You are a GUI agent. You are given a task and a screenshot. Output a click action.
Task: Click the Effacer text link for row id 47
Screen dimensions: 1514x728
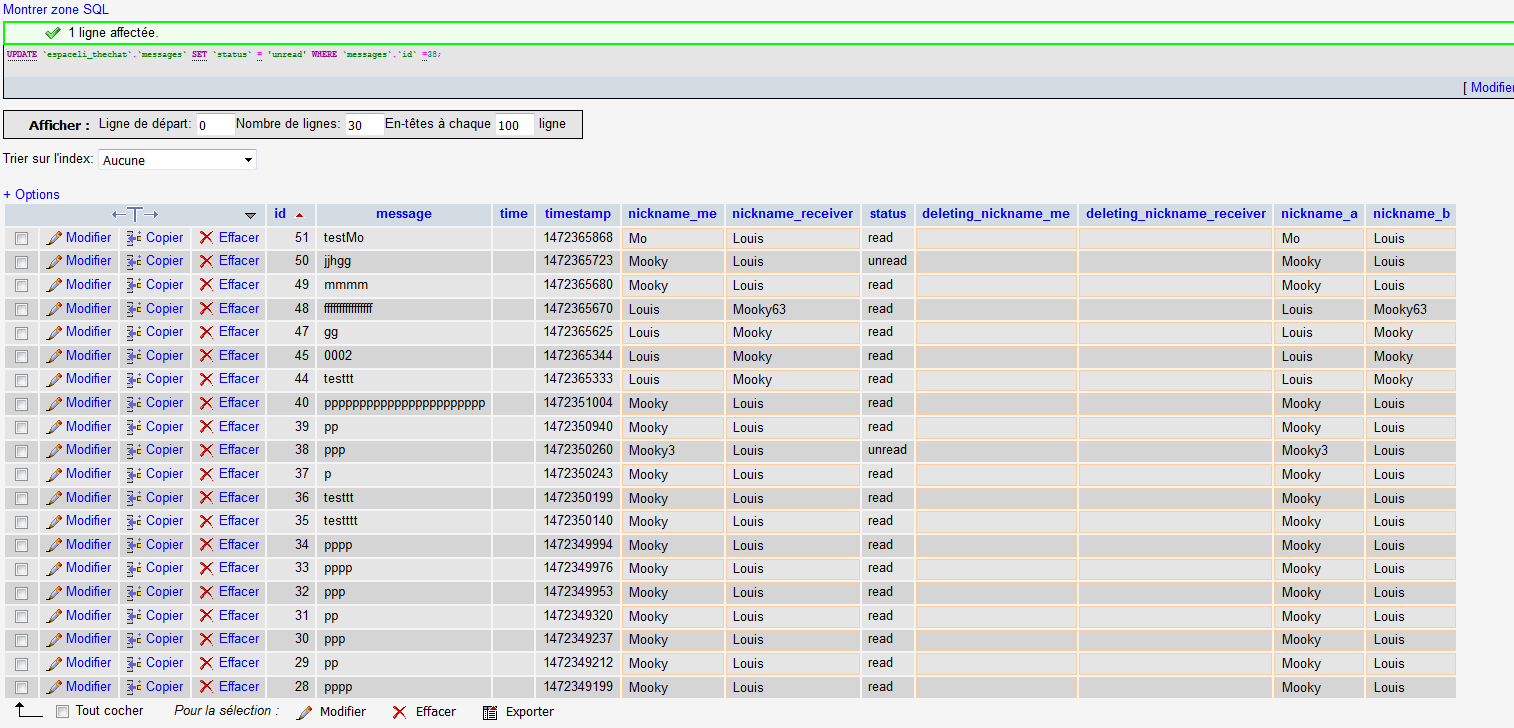[x=239, y=332]
